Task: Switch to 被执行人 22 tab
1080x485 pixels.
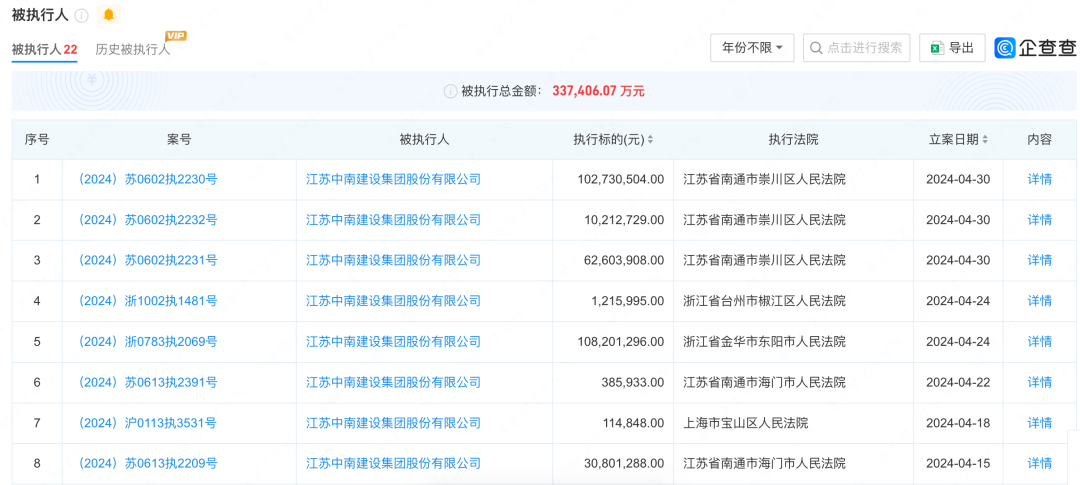Action: [44, 50]
